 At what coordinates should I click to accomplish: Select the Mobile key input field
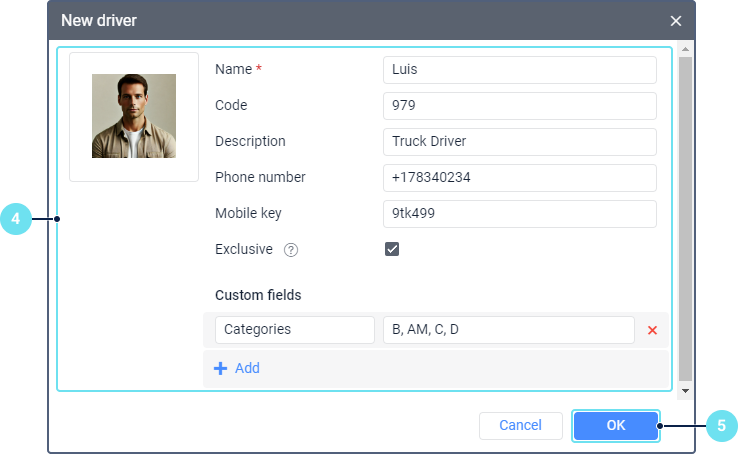click(519, 214)
